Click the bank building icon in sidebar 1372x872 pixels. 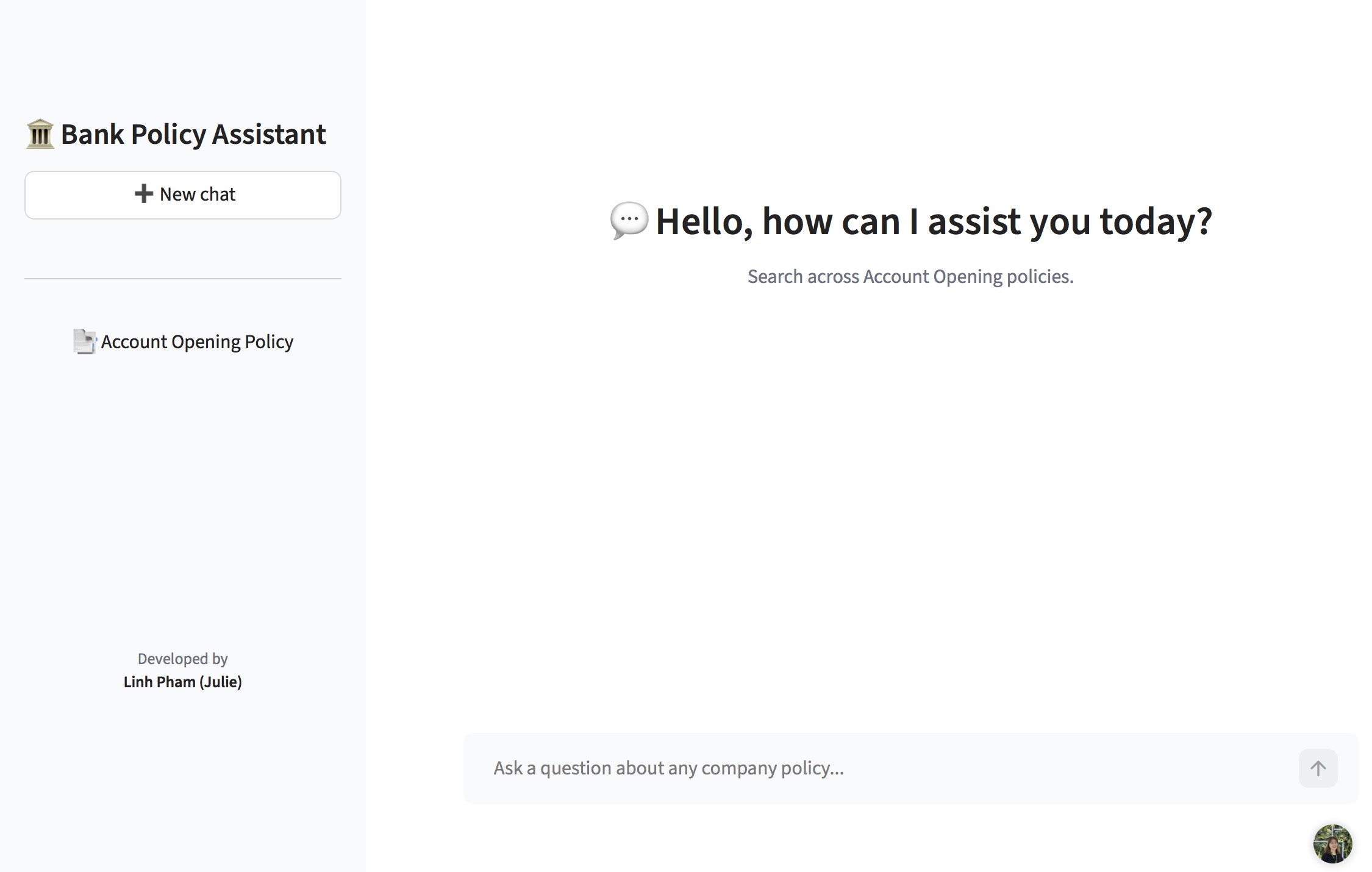(40, 134)
